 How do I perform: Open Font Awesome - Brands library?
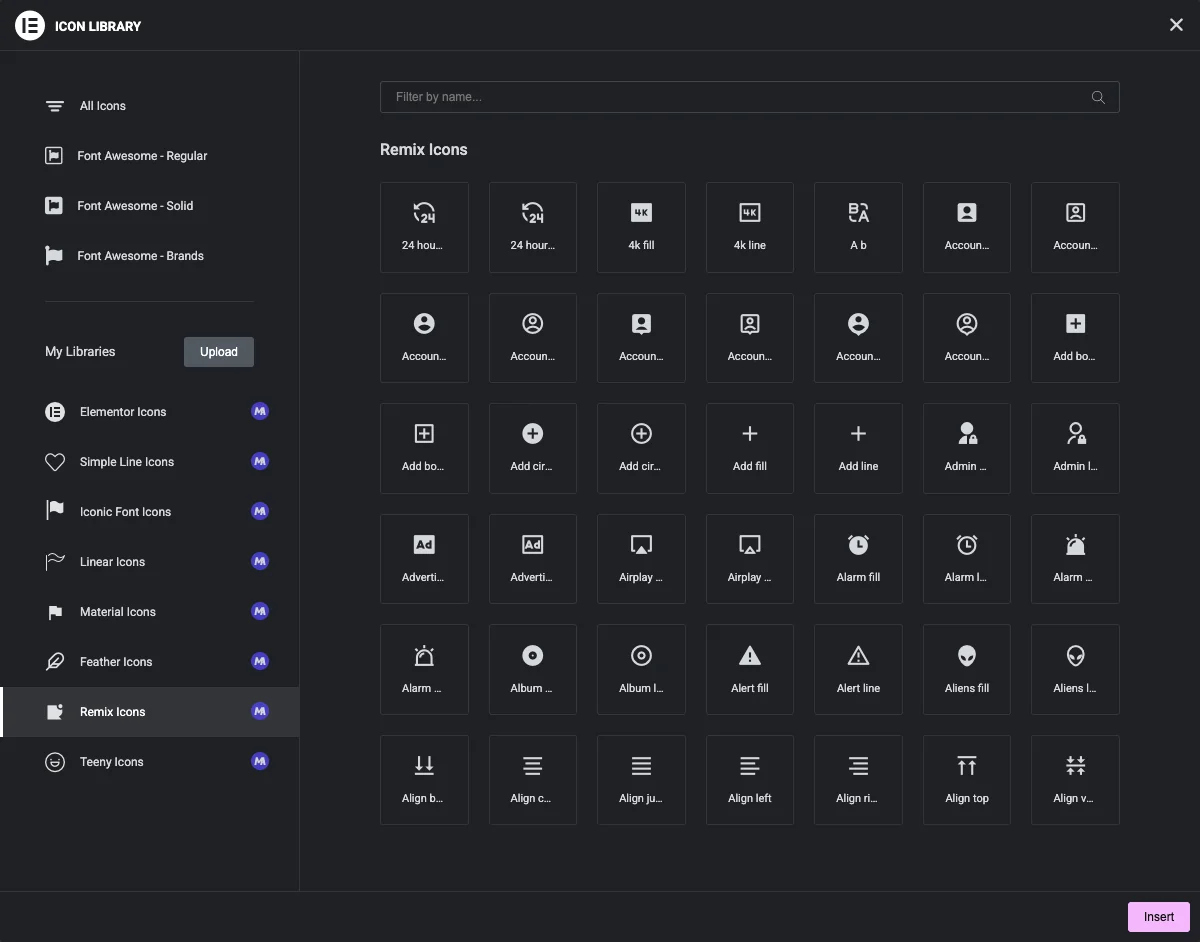(x=150, y=256)
